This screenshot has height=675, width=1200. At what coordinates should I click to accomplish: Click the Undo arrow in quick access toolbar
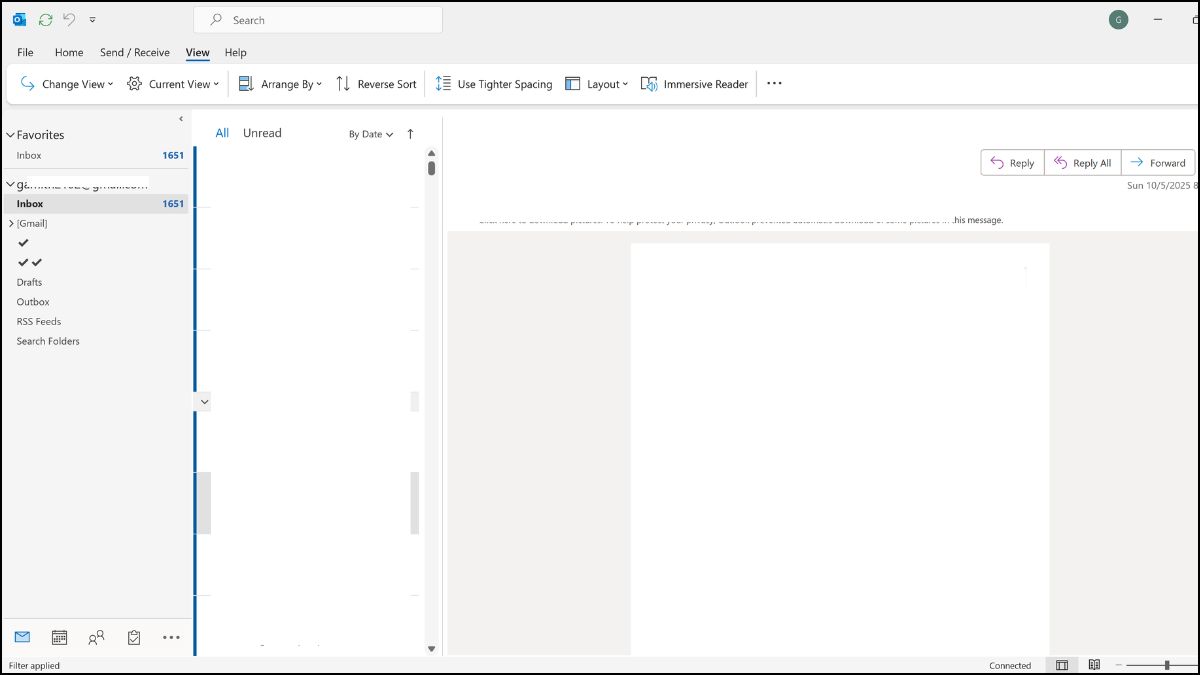(x=69, y=19)
